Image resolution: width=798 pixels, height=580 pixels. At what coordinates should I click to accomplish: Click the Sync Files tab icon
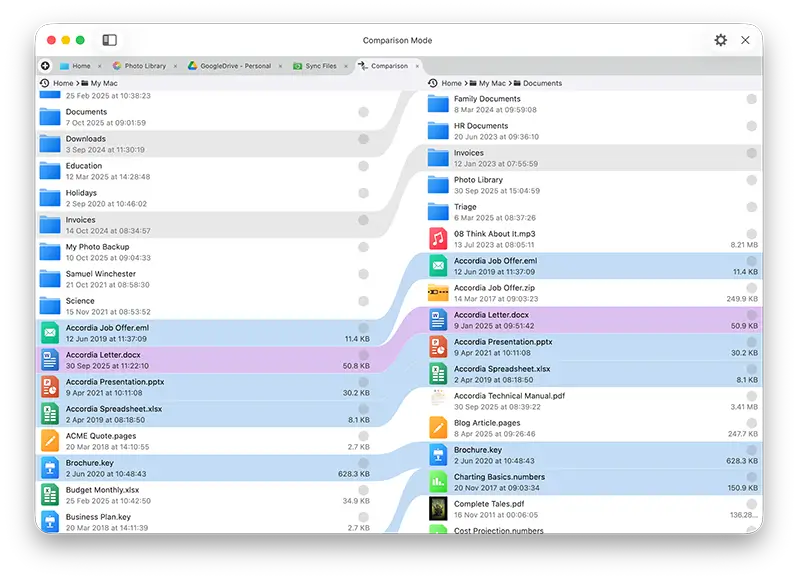pyautogui.click(x=297, y=66)
